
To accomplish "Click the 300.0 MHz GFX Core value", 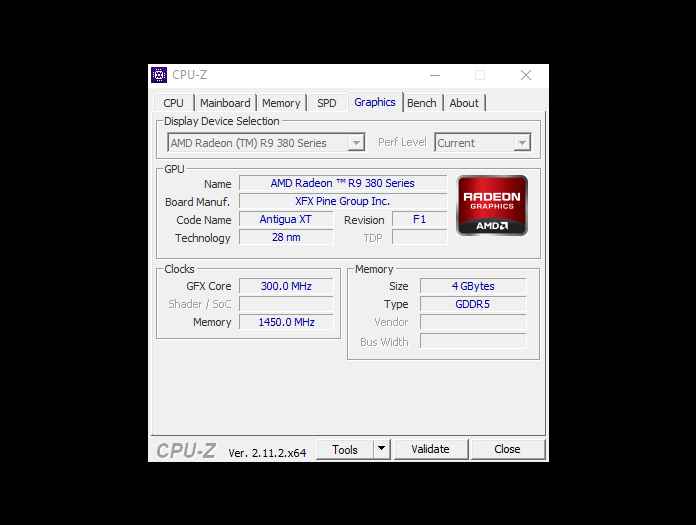I will click(x=286, y=286).
